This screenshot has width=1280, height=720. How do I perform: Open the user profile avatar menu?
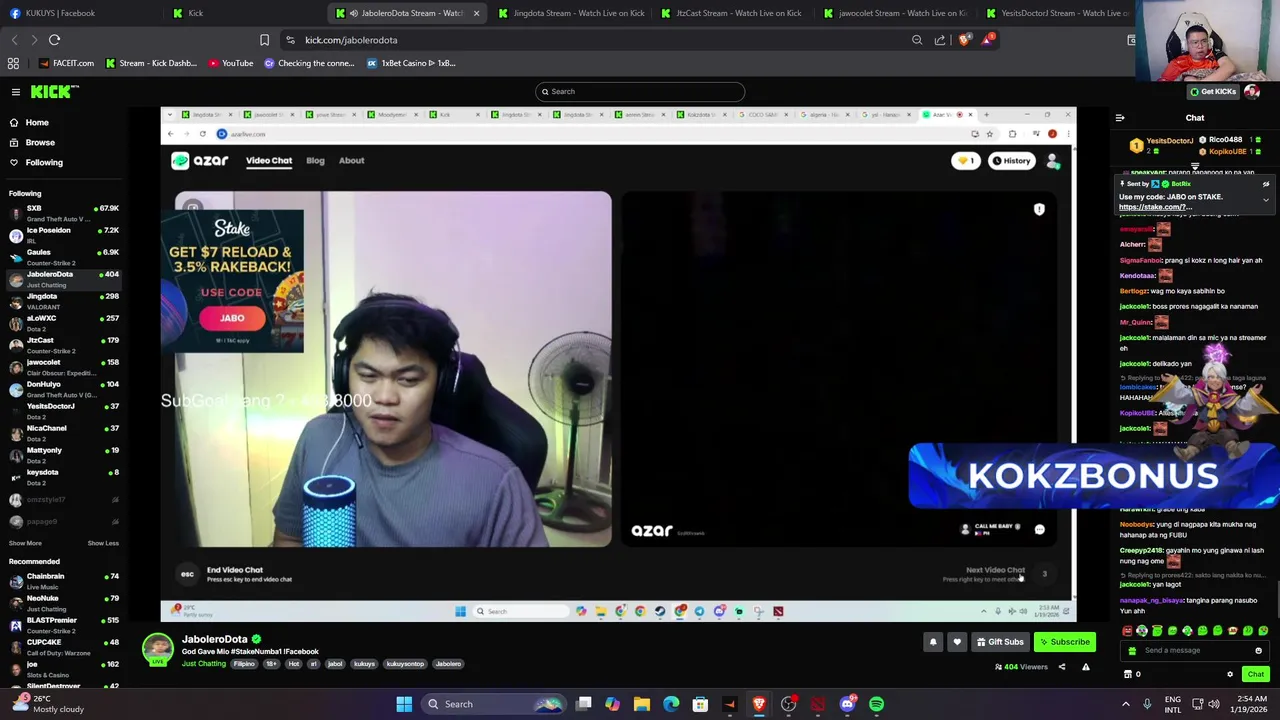coord(1252,92)
